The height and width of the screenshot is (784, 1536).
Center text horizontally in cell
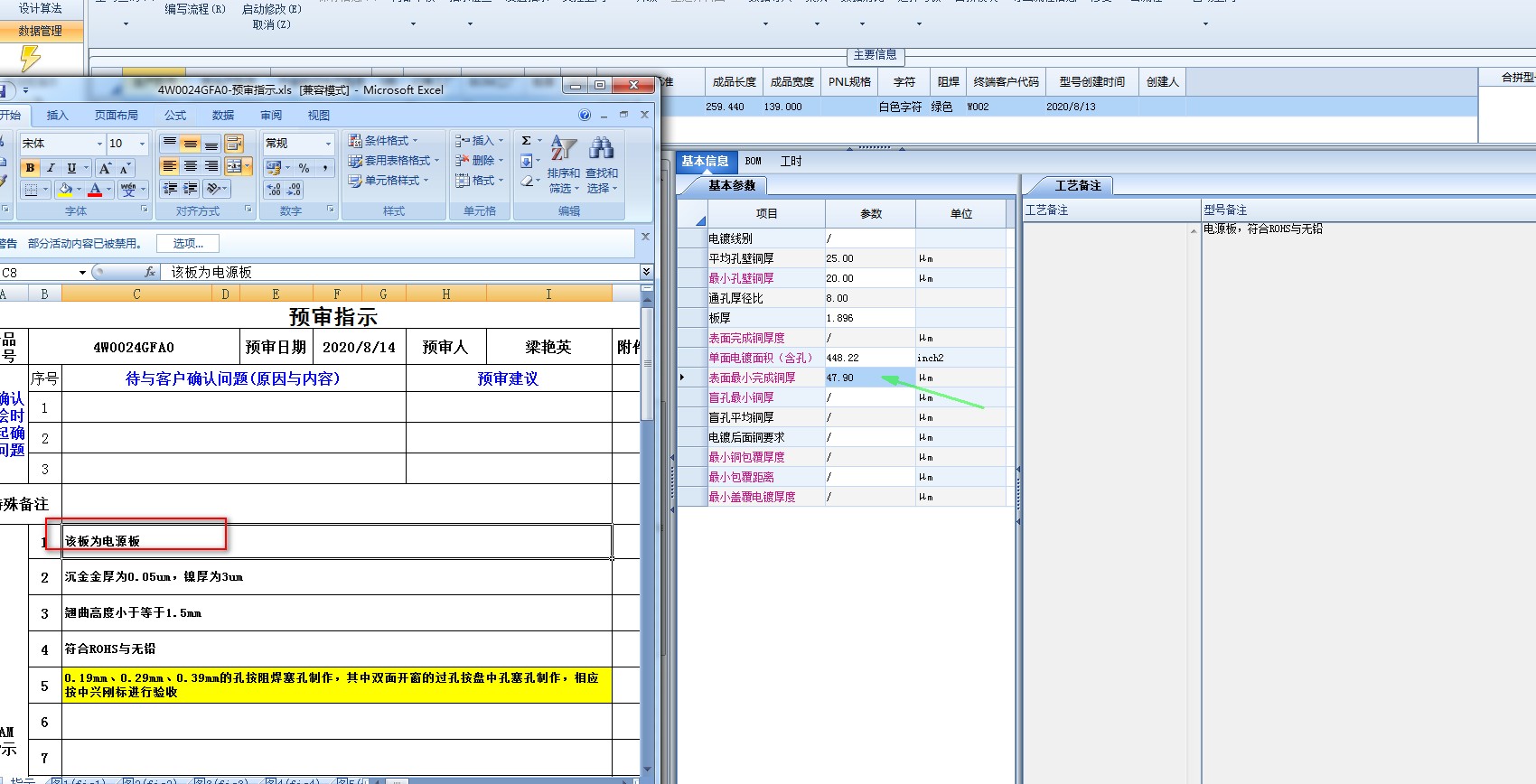click(190, 166)
